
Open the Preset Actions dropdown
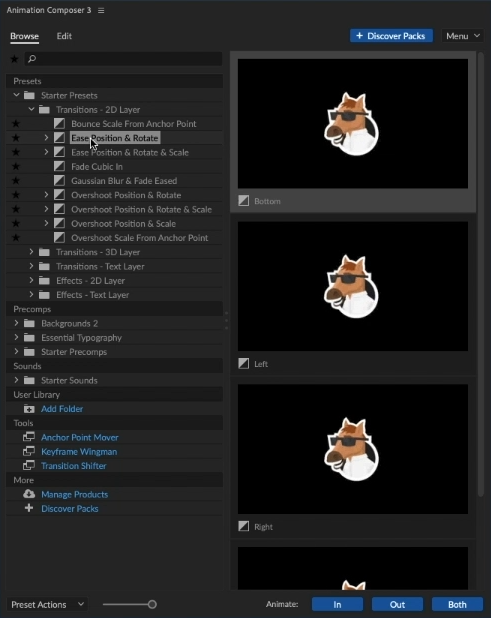(47, 604)
